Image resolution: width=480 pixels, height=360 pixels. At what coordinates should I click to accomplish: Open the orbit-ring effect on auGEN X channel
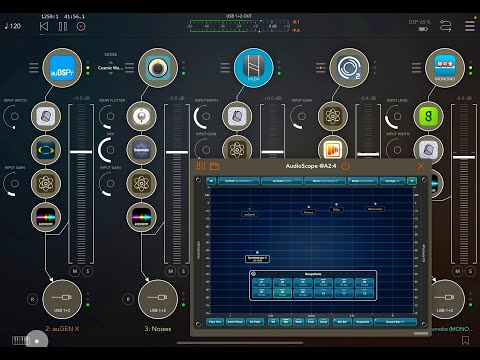(46, 150)
